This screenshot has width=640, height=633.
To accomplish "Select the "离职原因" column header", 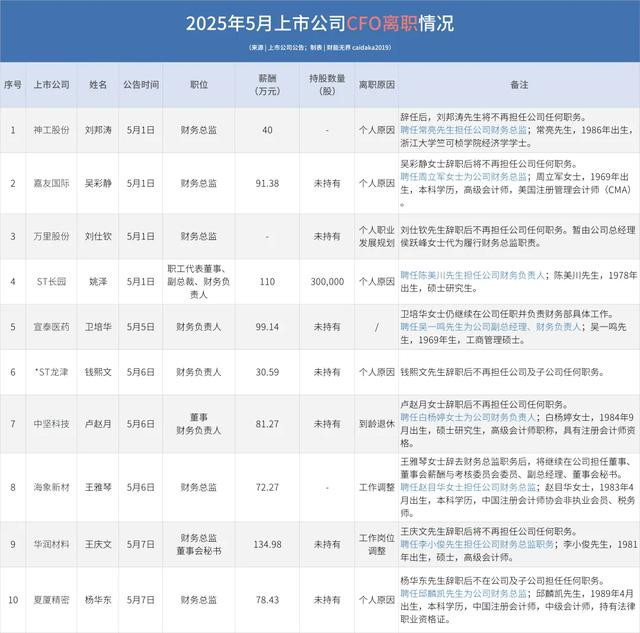I will (x=377, y=85).
